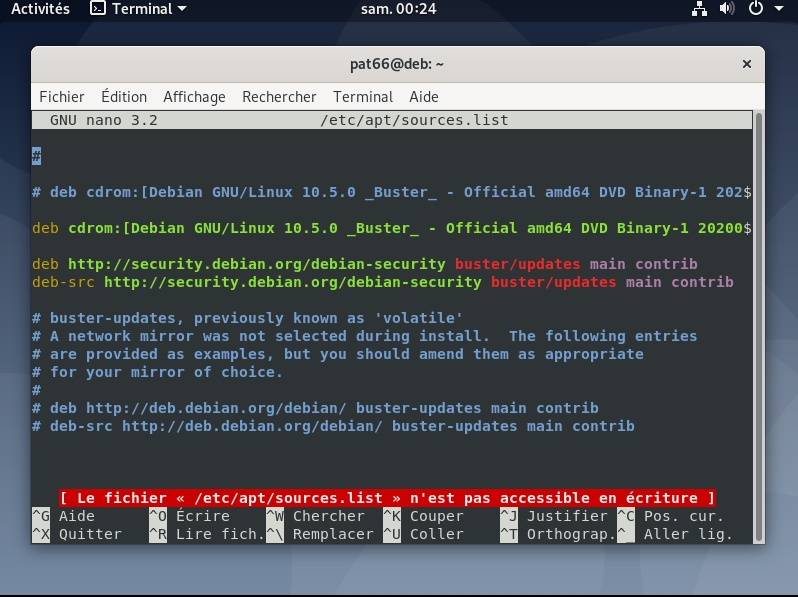Open the Activités overview
This screenshot has height=597, width=798.
pyautogui.click(x=40, y=9)
